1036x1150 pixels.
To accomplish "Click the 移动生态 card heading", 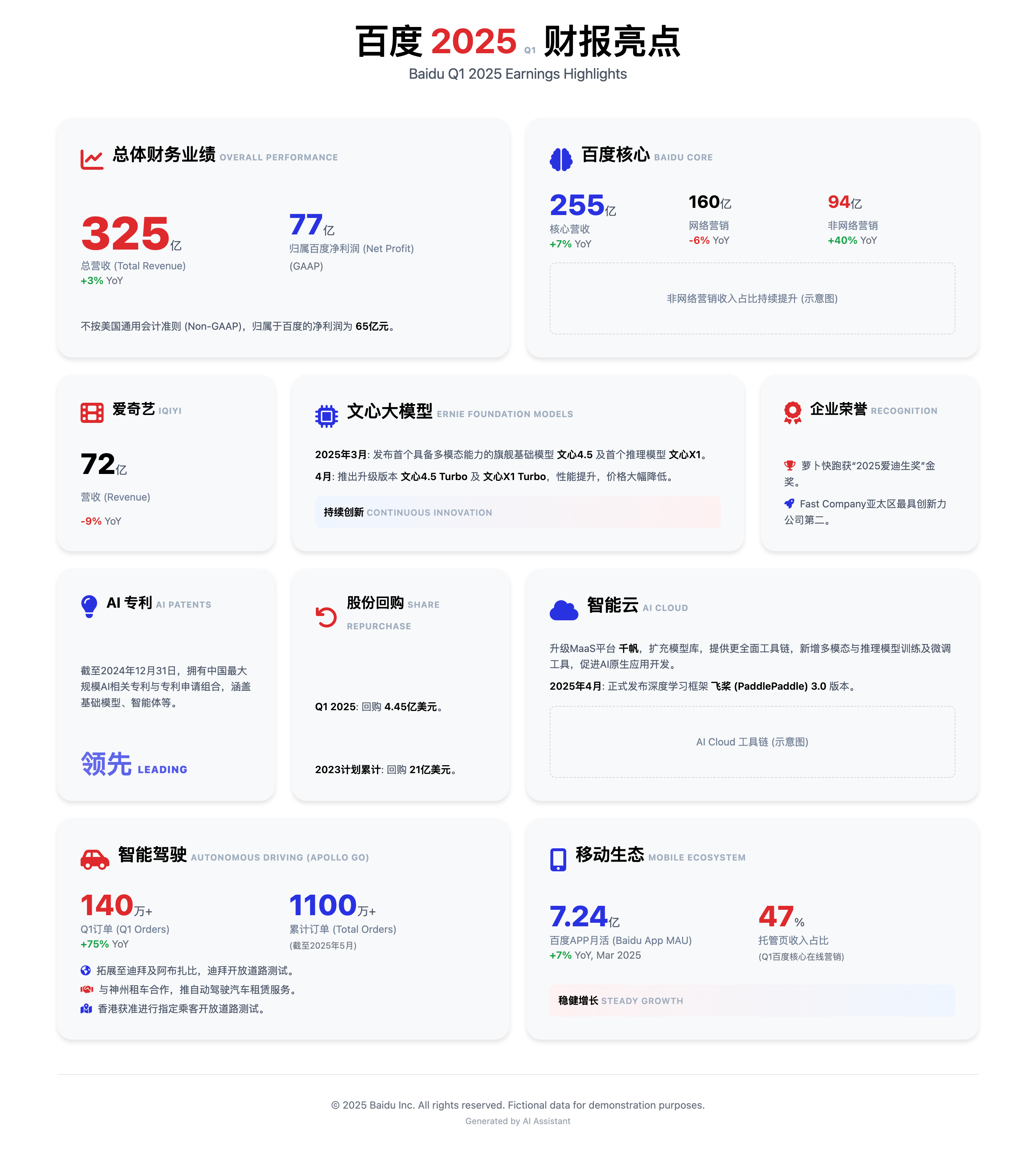I will 660,855.
